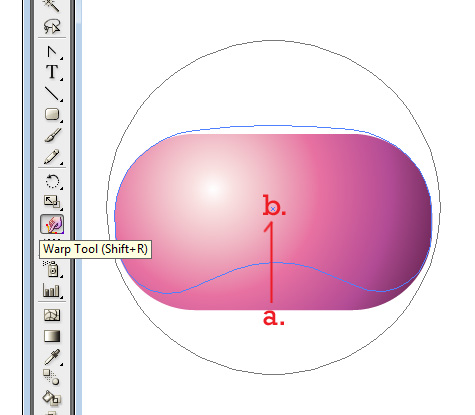475x415 pixels.
Task: Select the Pencil tool
Action: click(52, 156)
